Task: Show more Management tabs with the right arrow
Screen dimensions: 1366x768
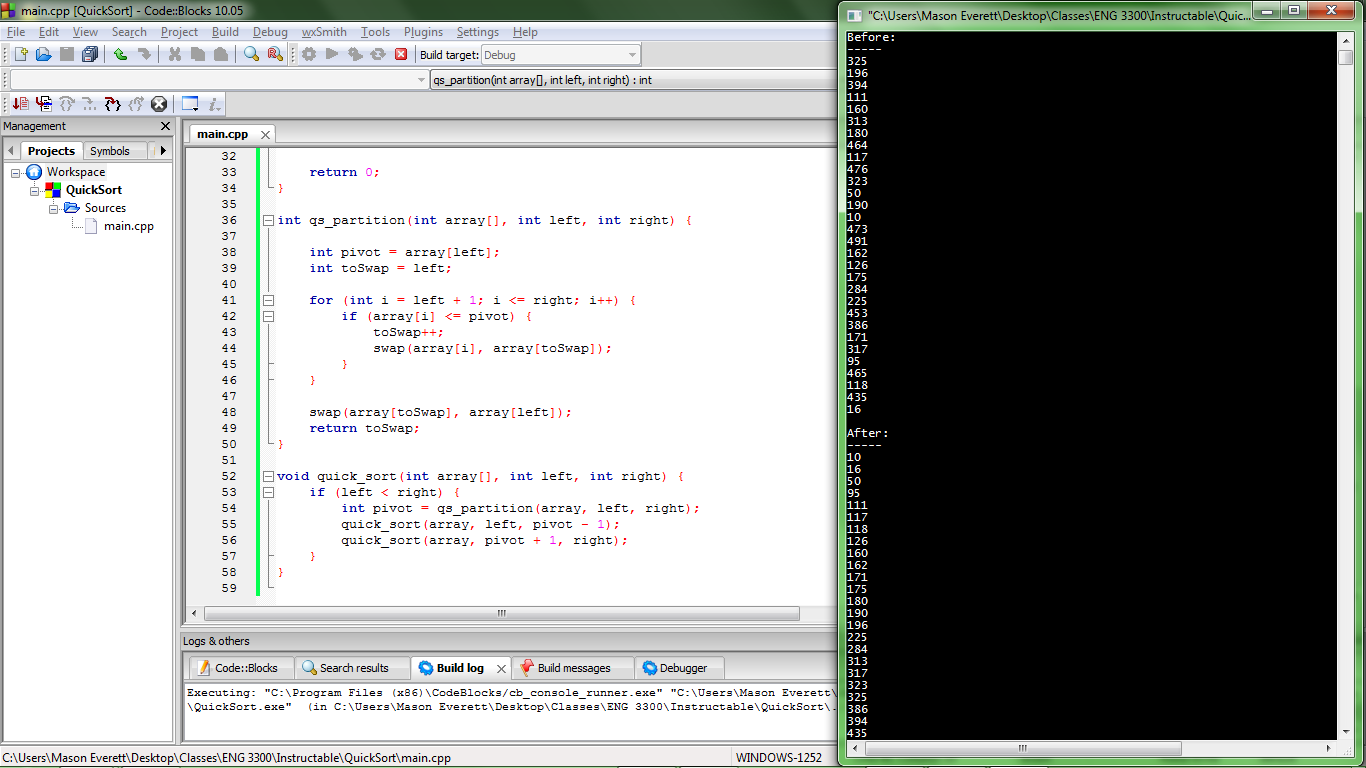Action: (164, 151)
